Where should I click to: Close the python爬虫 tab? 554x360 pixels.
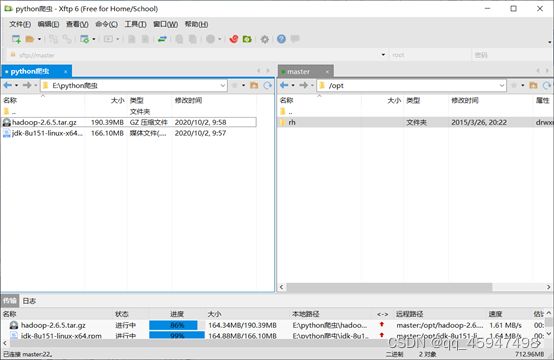[x=66, y=72]
